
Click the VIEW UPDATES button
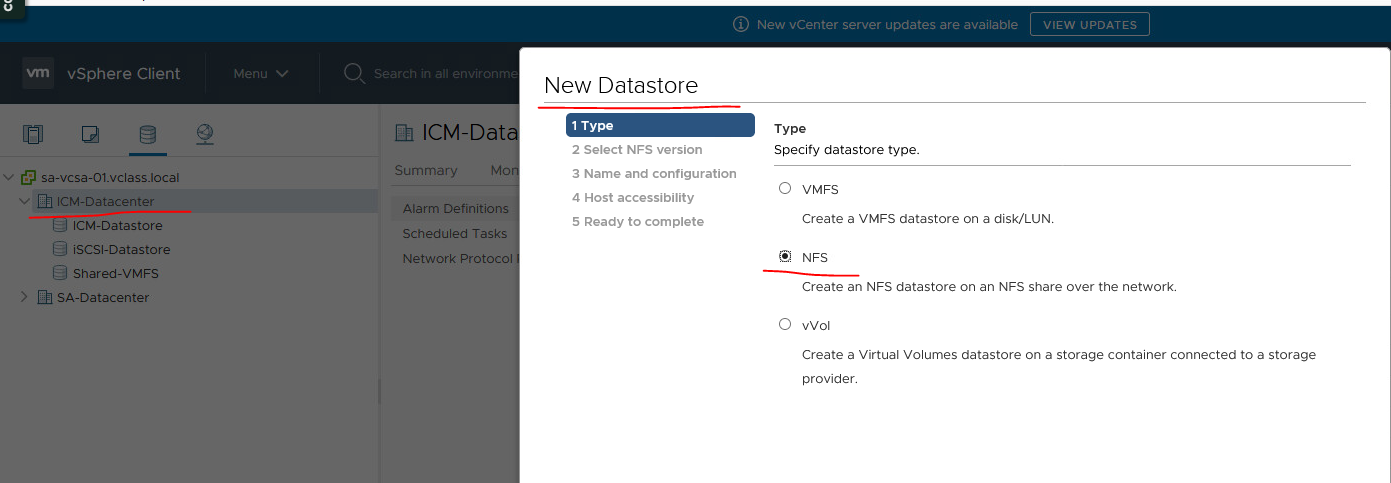pos(1090,24)
